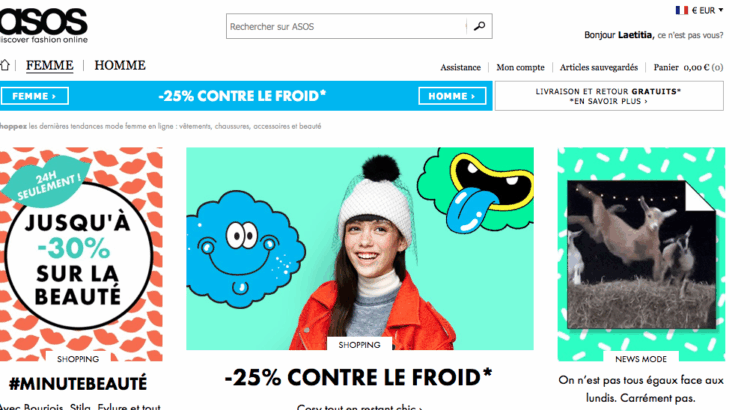The image size is (750, 410).
Task: Open the jumping goats news image
Action: 641,254
